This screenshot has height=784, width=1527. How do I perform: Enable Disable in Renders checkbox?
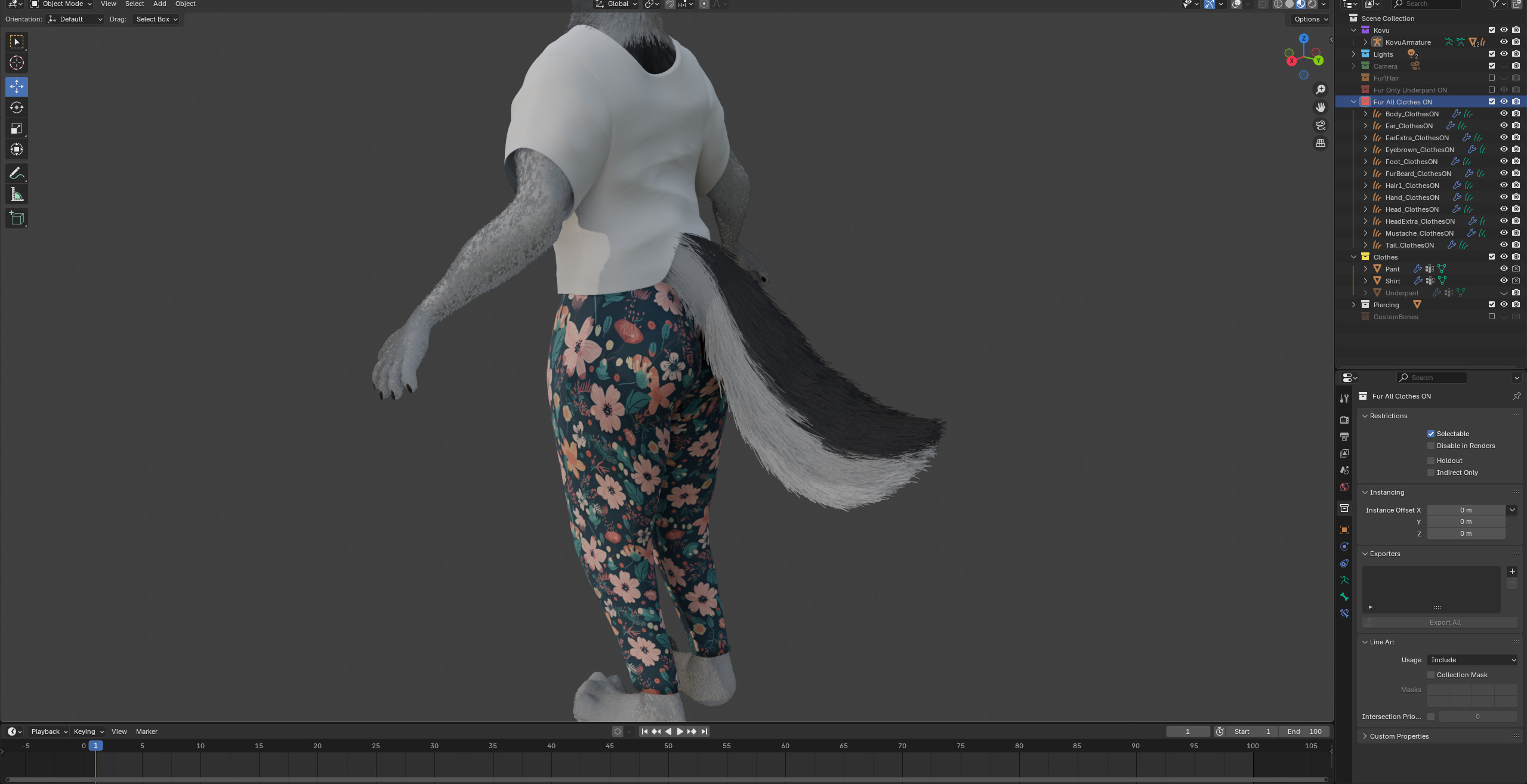(x=1430, y=446)
